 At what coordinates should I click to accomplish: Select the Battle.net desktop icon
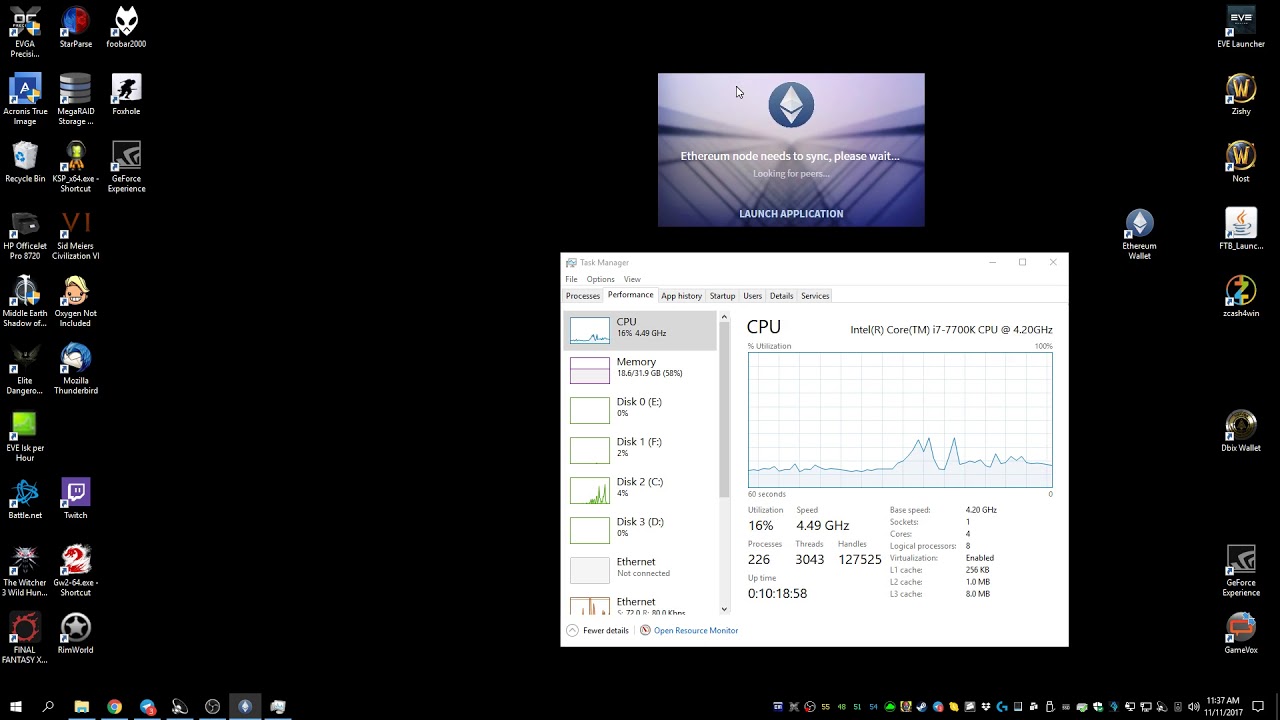25,499
